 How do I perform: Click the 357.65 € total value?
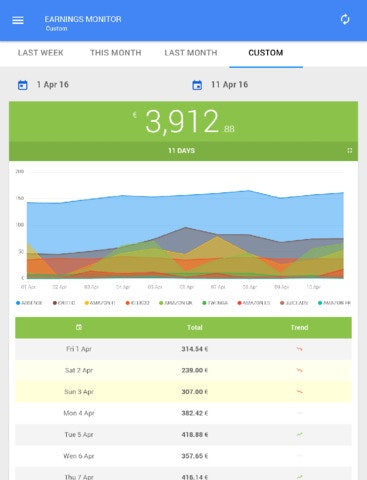pyautogui.click(x=195, y=456)
